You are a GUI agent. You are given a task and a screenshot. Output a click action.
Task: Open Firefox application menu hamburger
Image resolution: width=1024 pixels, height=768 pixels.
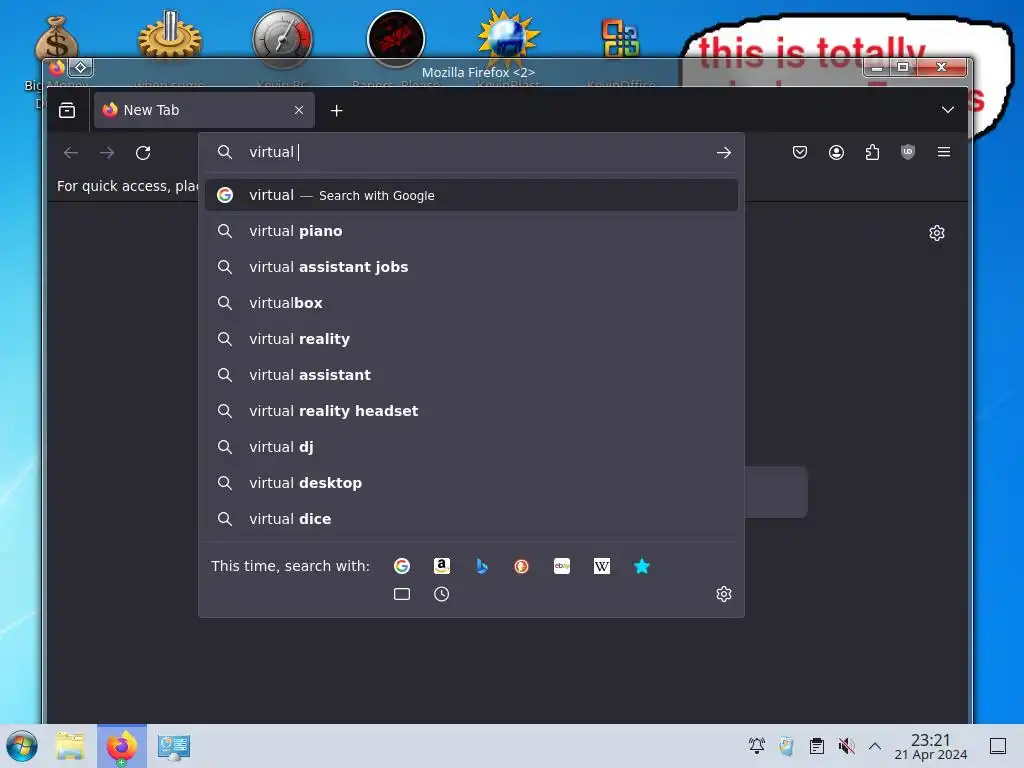(x=944, y=152)
